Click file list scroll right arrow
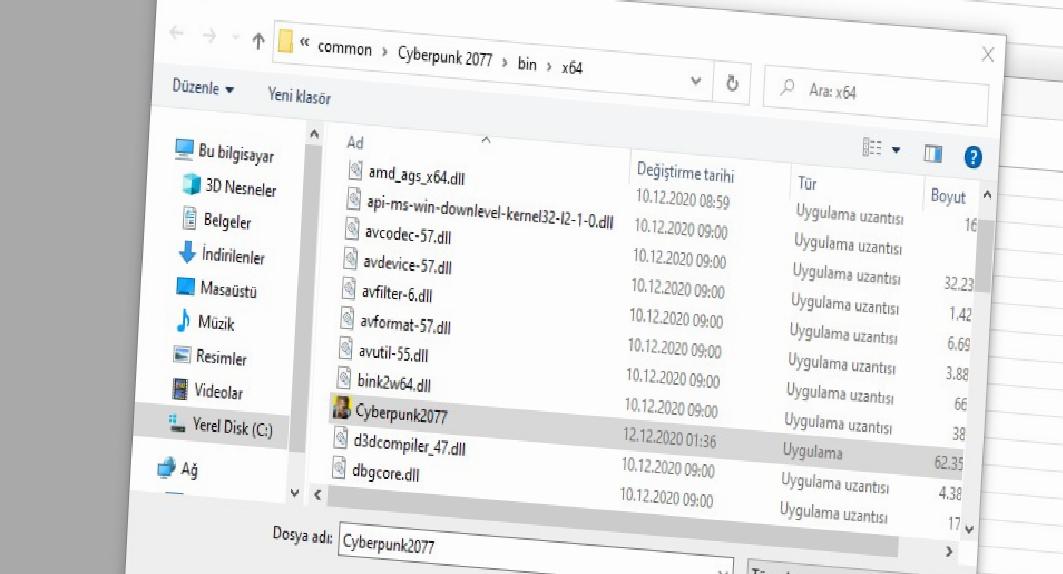 pyautogui.click(x=949, y=552)
